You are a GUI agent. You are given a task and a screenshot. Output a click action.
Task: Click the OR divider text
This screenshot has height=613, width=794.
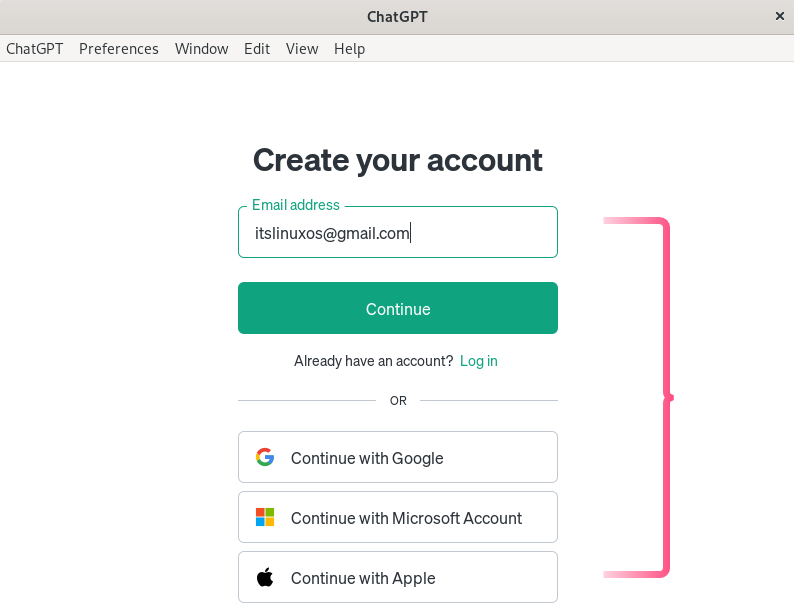(x=398, y=401)
